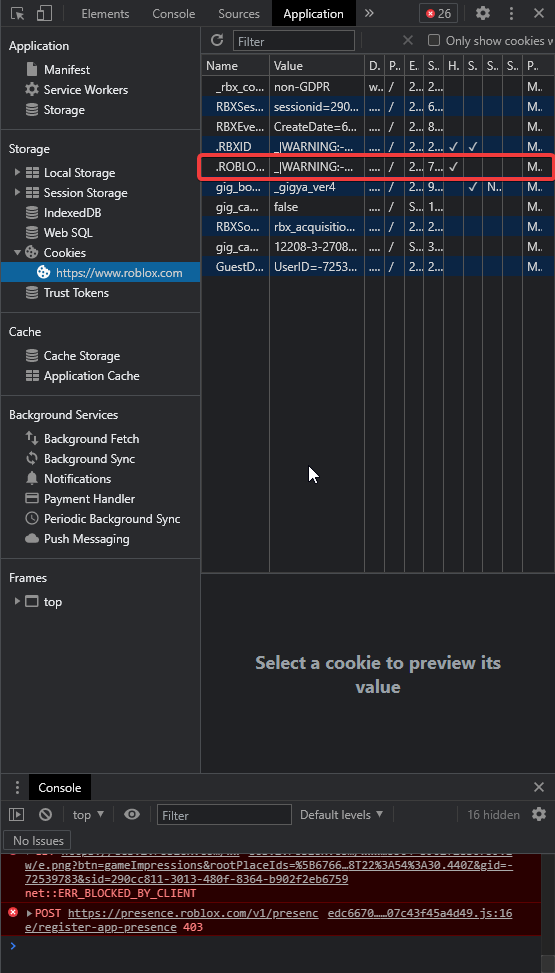
Task: Select the _rbx_co... cookie row
Action: coord(377,86)
